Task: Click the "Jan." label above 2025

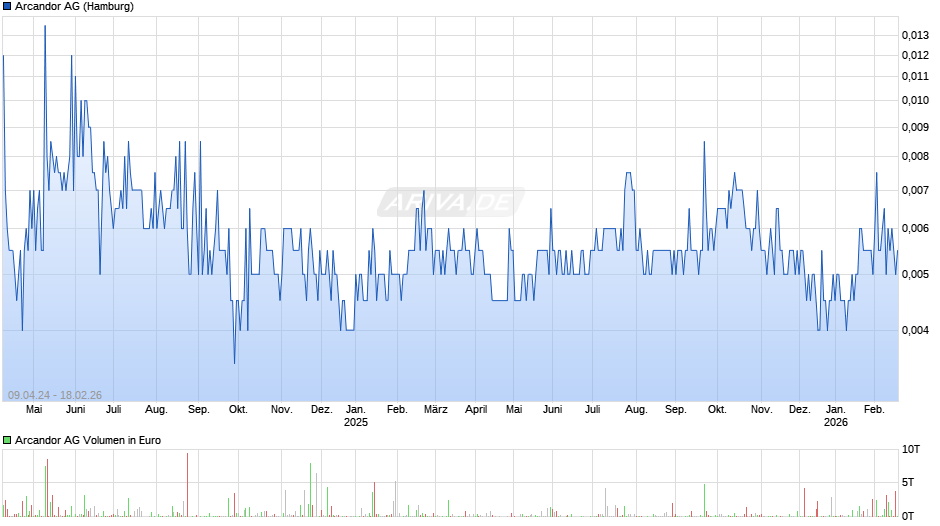Action: 355,409
